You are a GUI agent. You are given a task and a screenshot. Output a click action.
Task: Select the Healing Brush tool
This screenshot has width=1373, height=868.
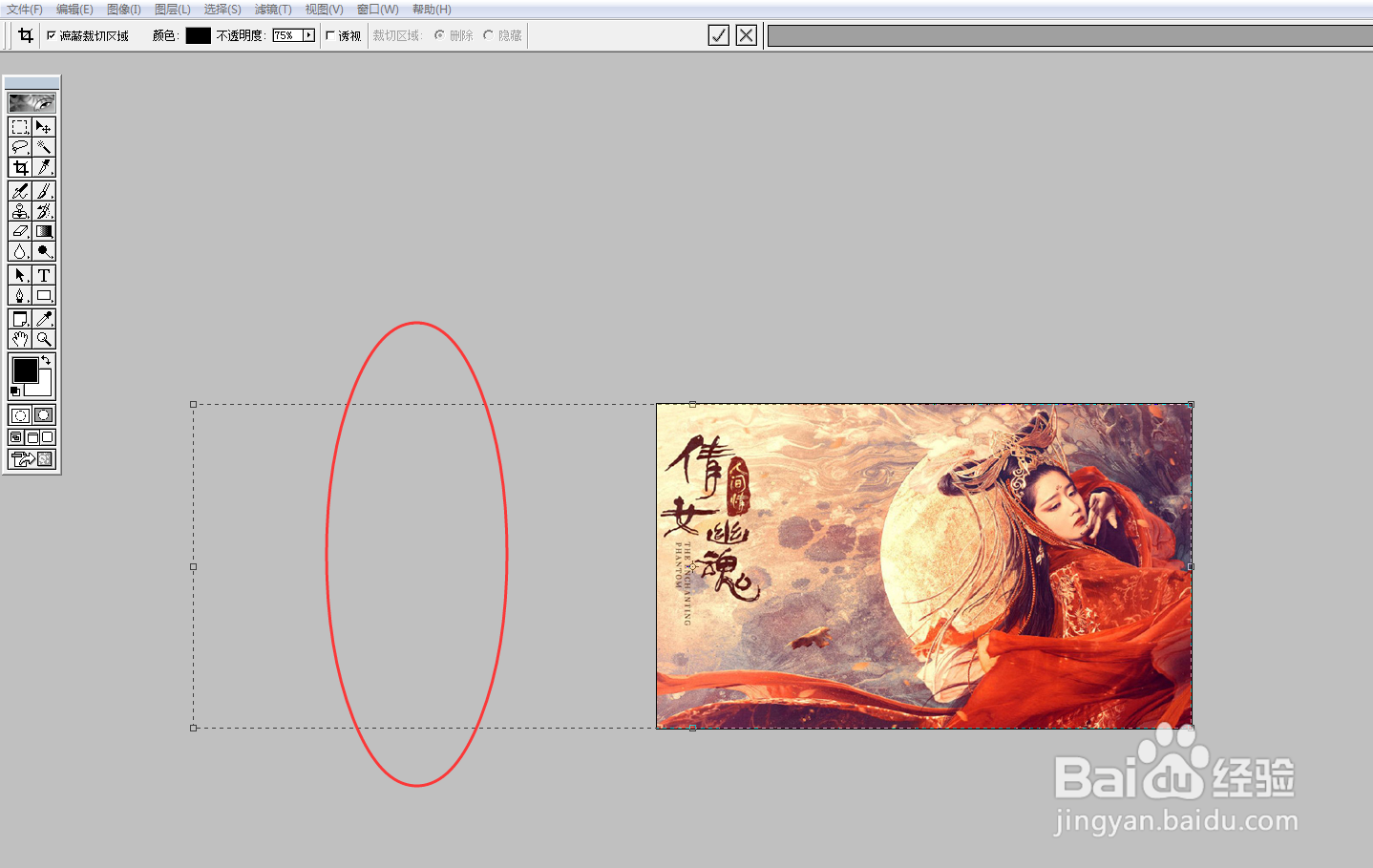pos(20,191)
